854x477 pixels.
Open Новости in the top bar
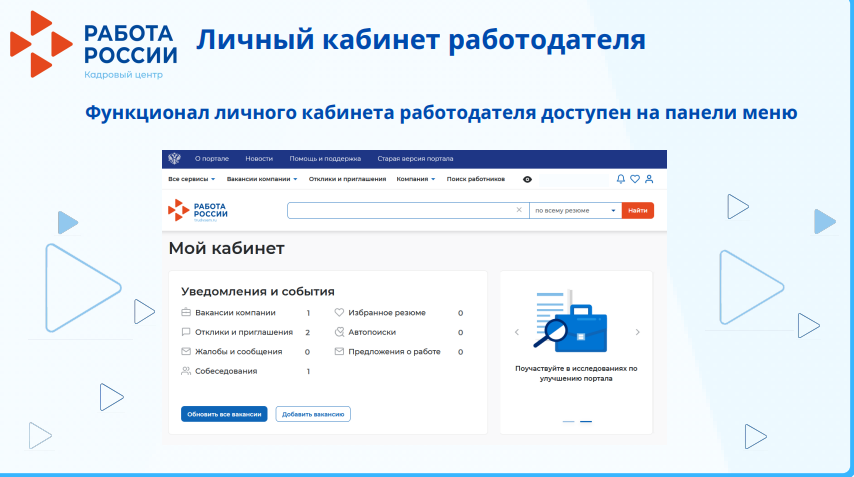tap(259, 158)
